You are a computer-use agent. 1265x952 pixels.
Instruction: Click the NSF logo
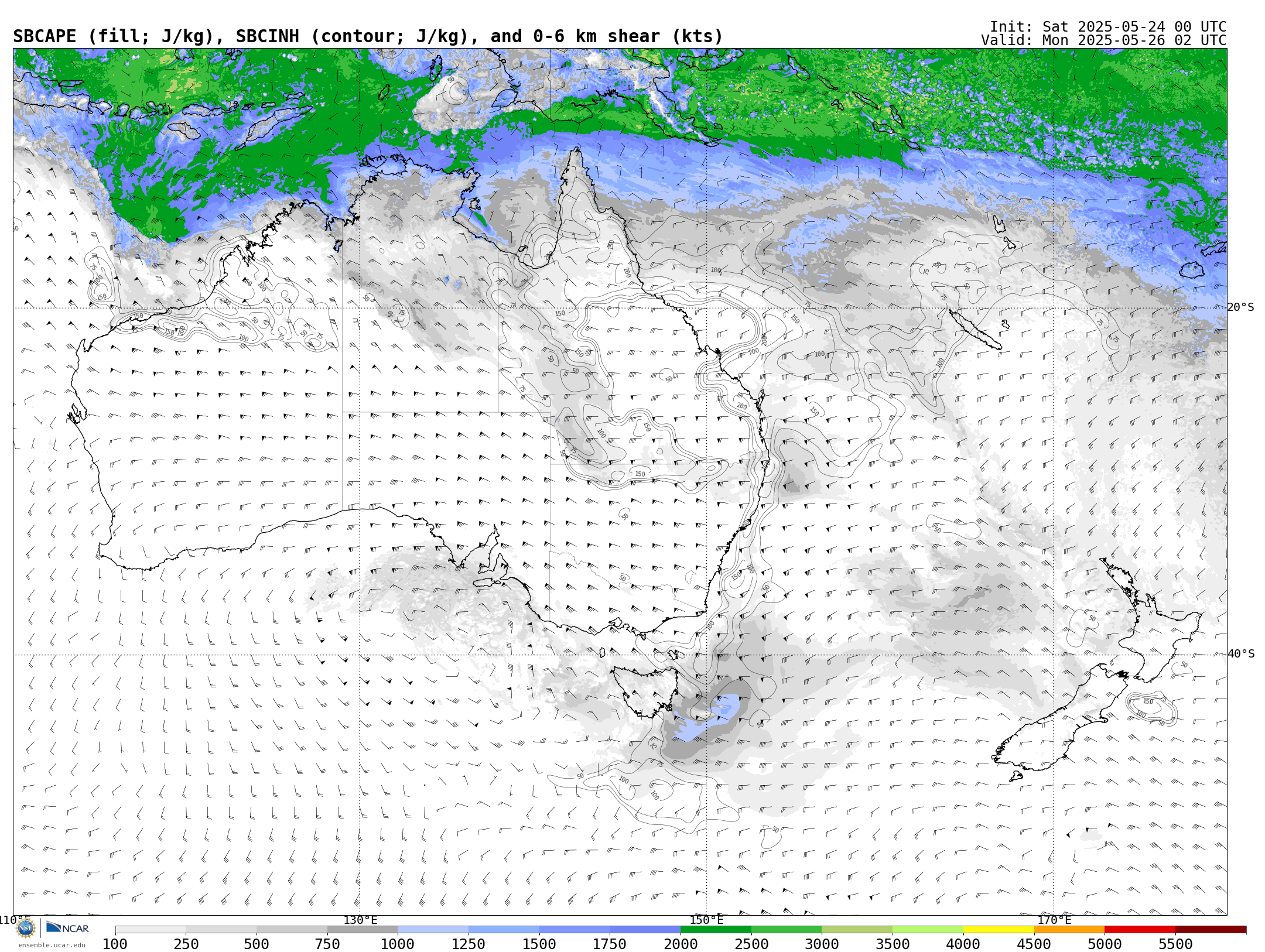(x=26, y=928)
